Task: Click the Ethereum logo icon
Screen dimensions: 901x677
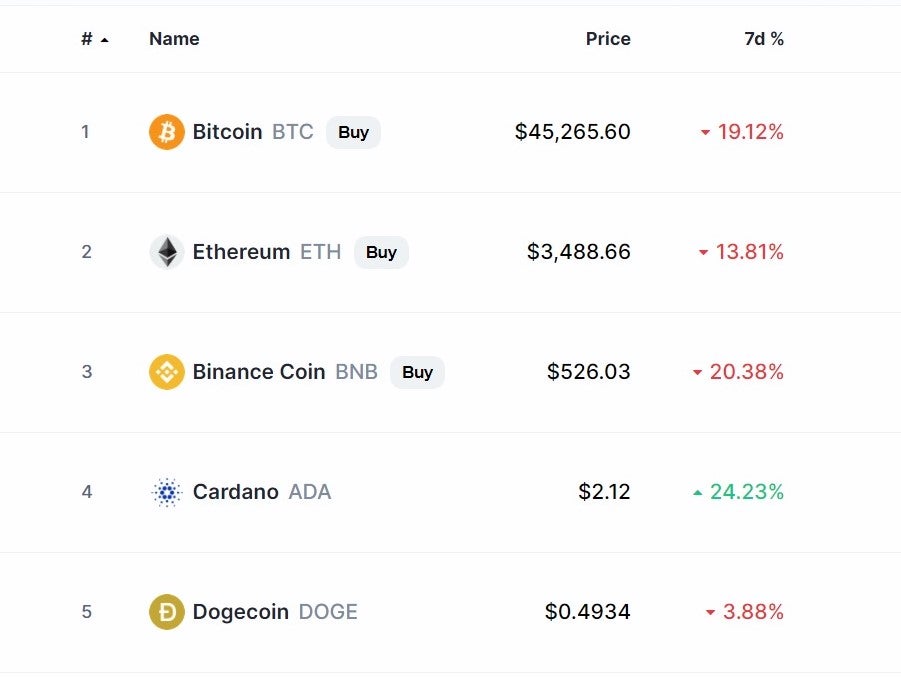Action: [167, 252]
